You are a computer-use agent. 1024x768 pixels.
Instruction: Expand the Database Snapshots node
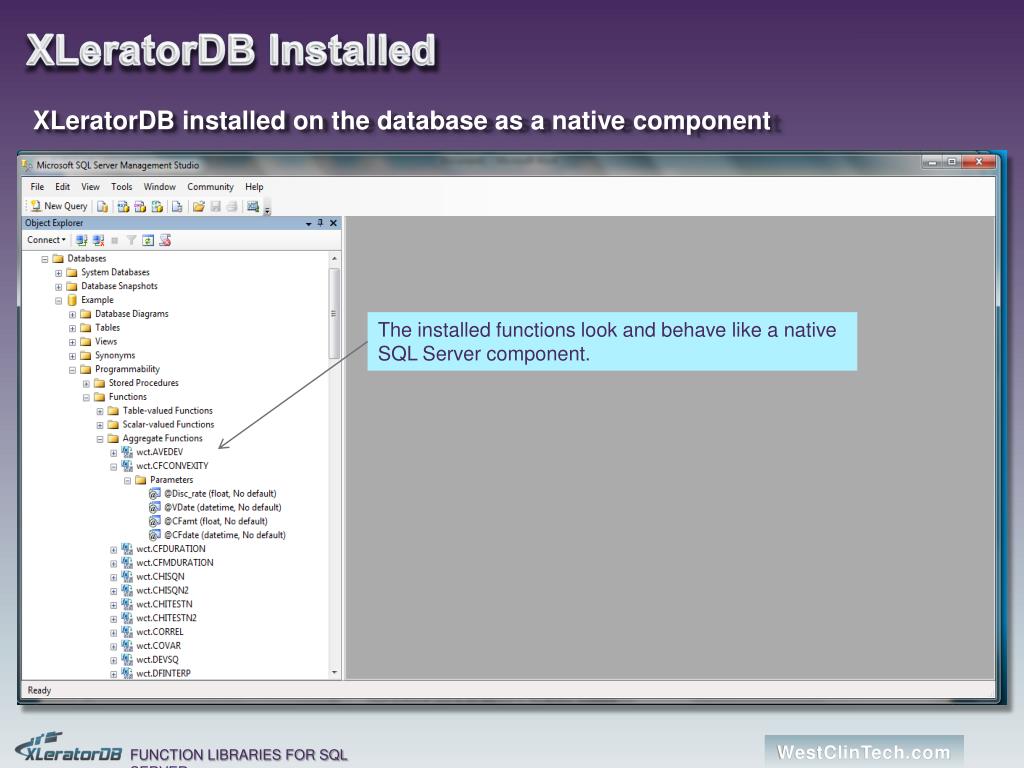[x=58, y=287]
